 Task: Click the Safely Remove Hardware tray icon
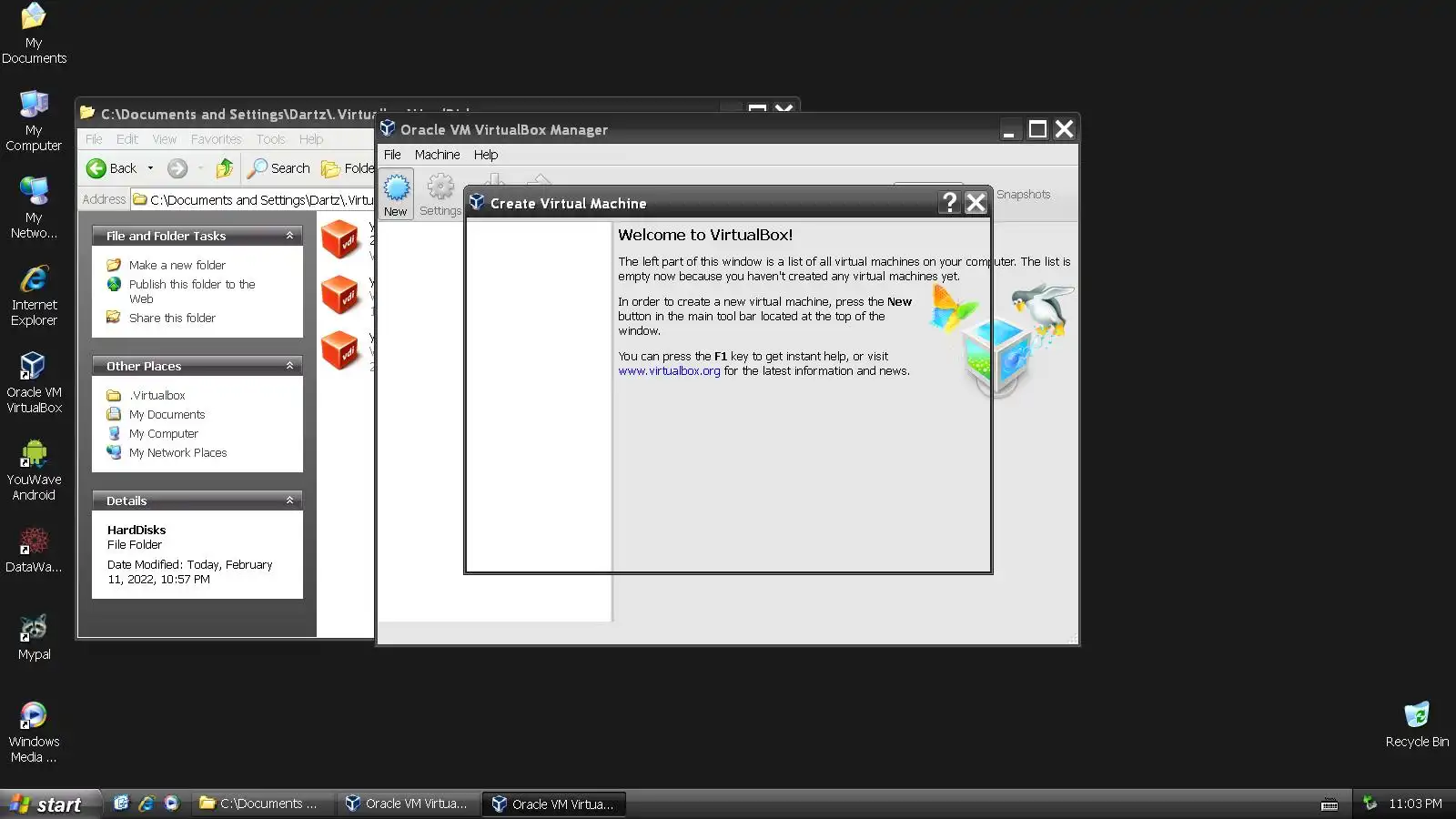1370,803
